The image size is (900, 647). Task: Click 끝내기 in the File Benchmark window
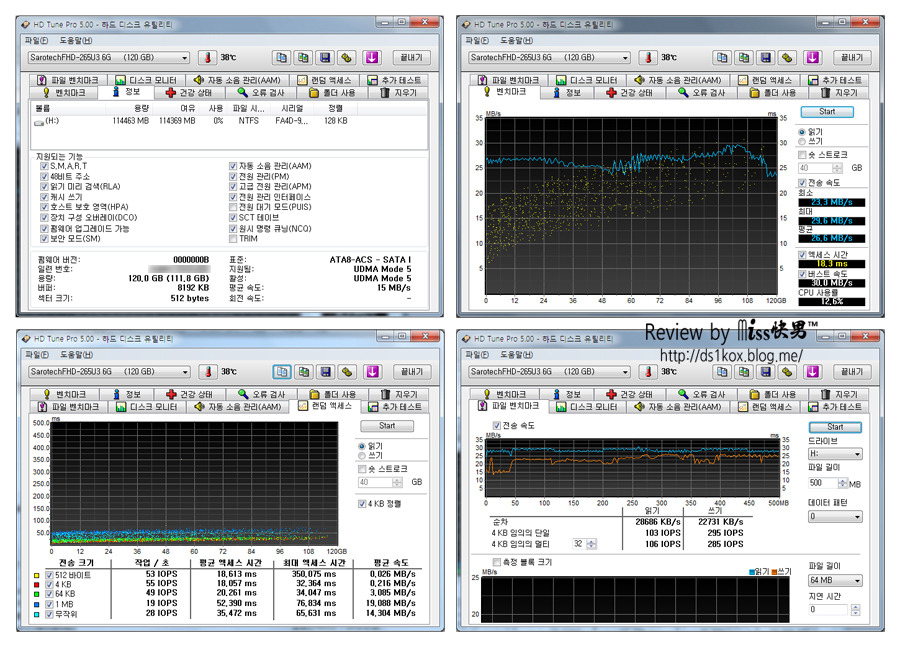tap(852, 372)
